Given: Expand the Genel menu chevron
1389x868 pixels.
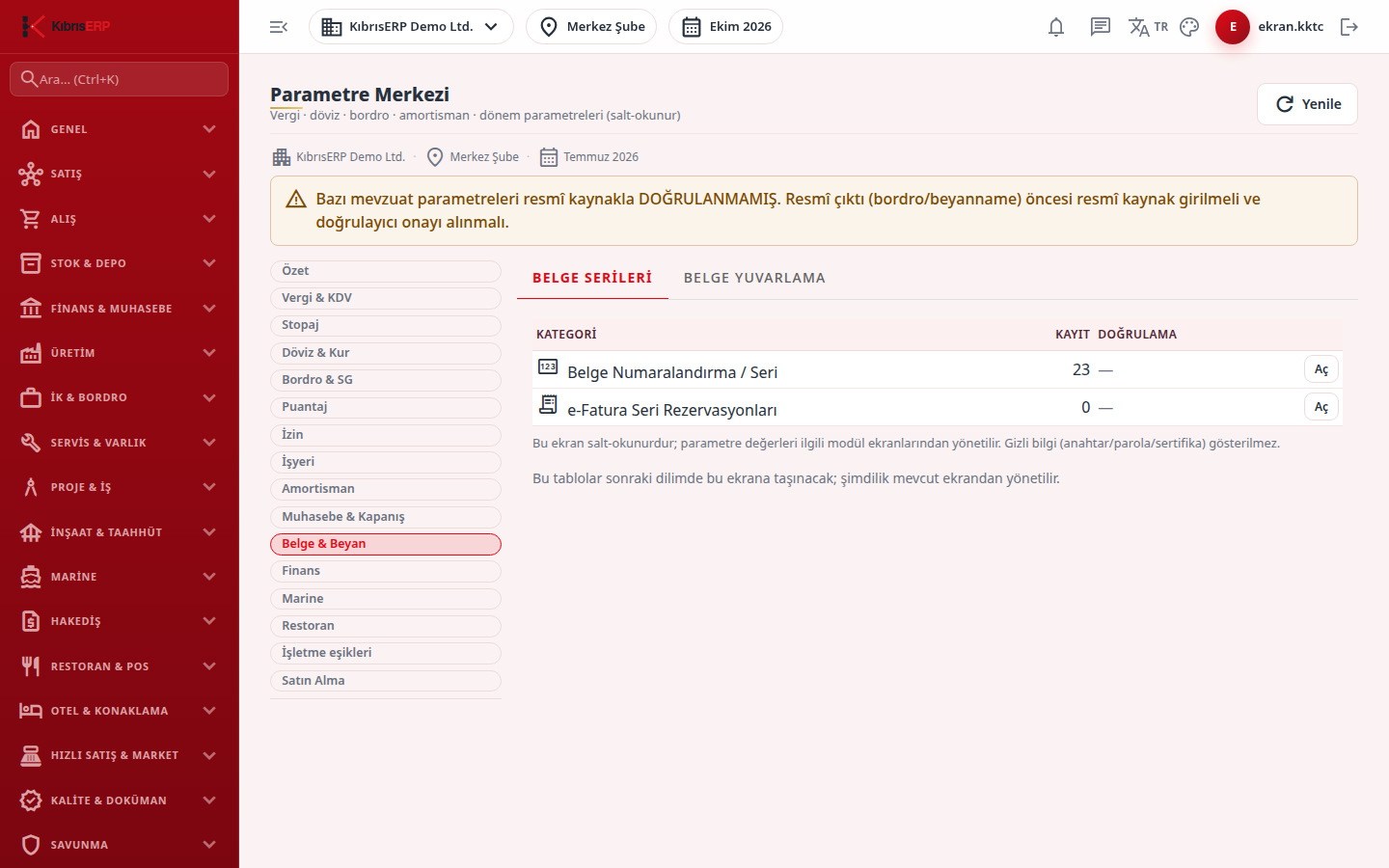Looking at the screenshot, I should [x=209, y=129].
